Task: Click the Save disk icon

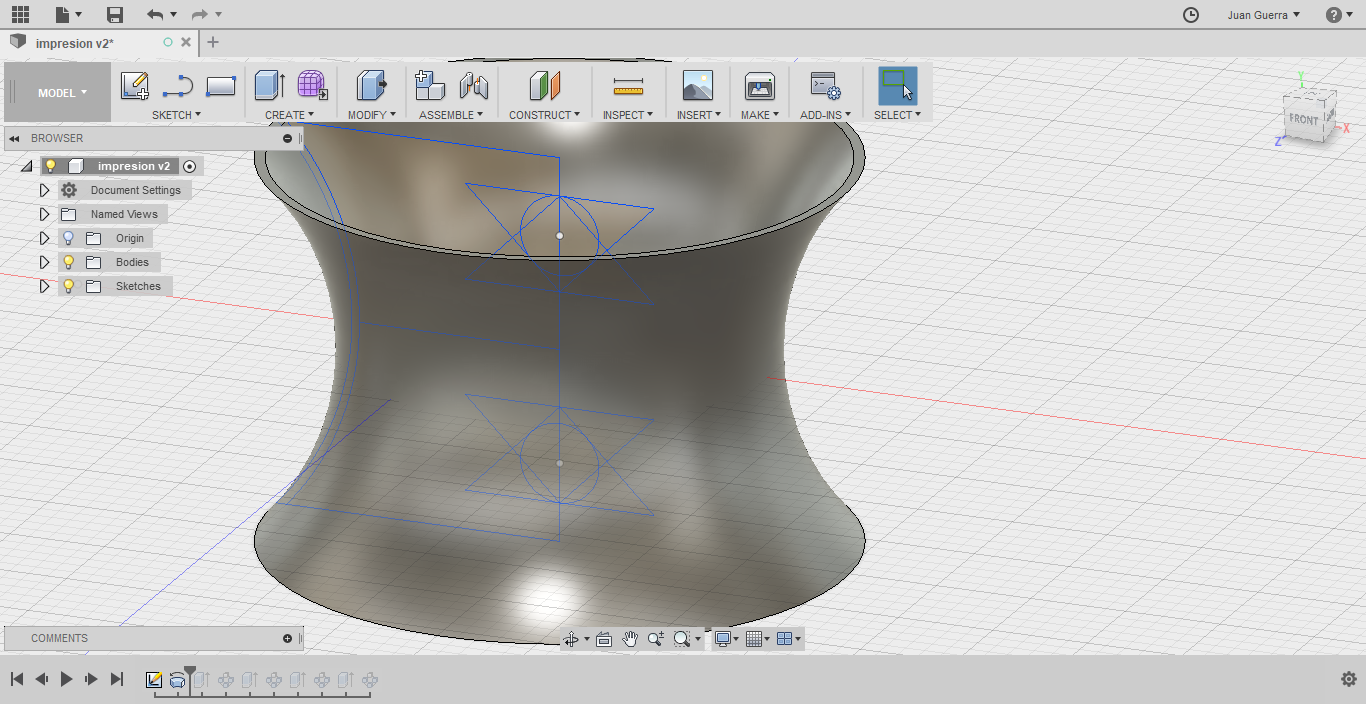Action: point(115,15)
